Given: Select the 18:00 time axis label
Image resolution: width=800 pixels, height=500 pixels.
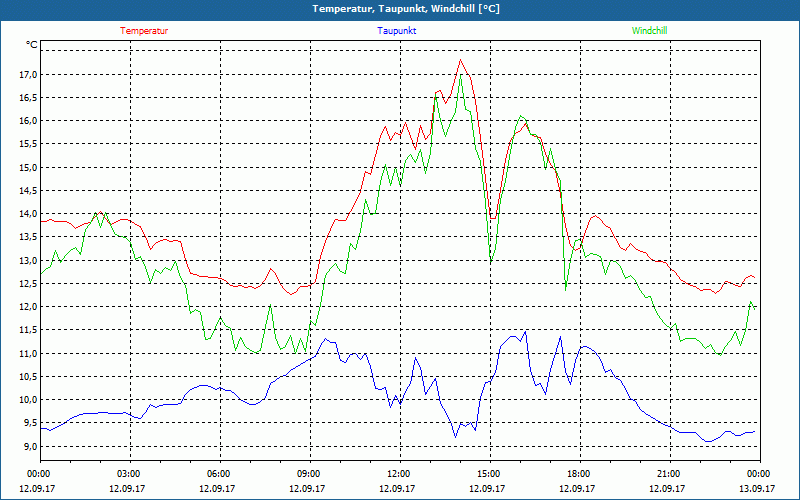Looking at the screenshot, I should [579, 473].
